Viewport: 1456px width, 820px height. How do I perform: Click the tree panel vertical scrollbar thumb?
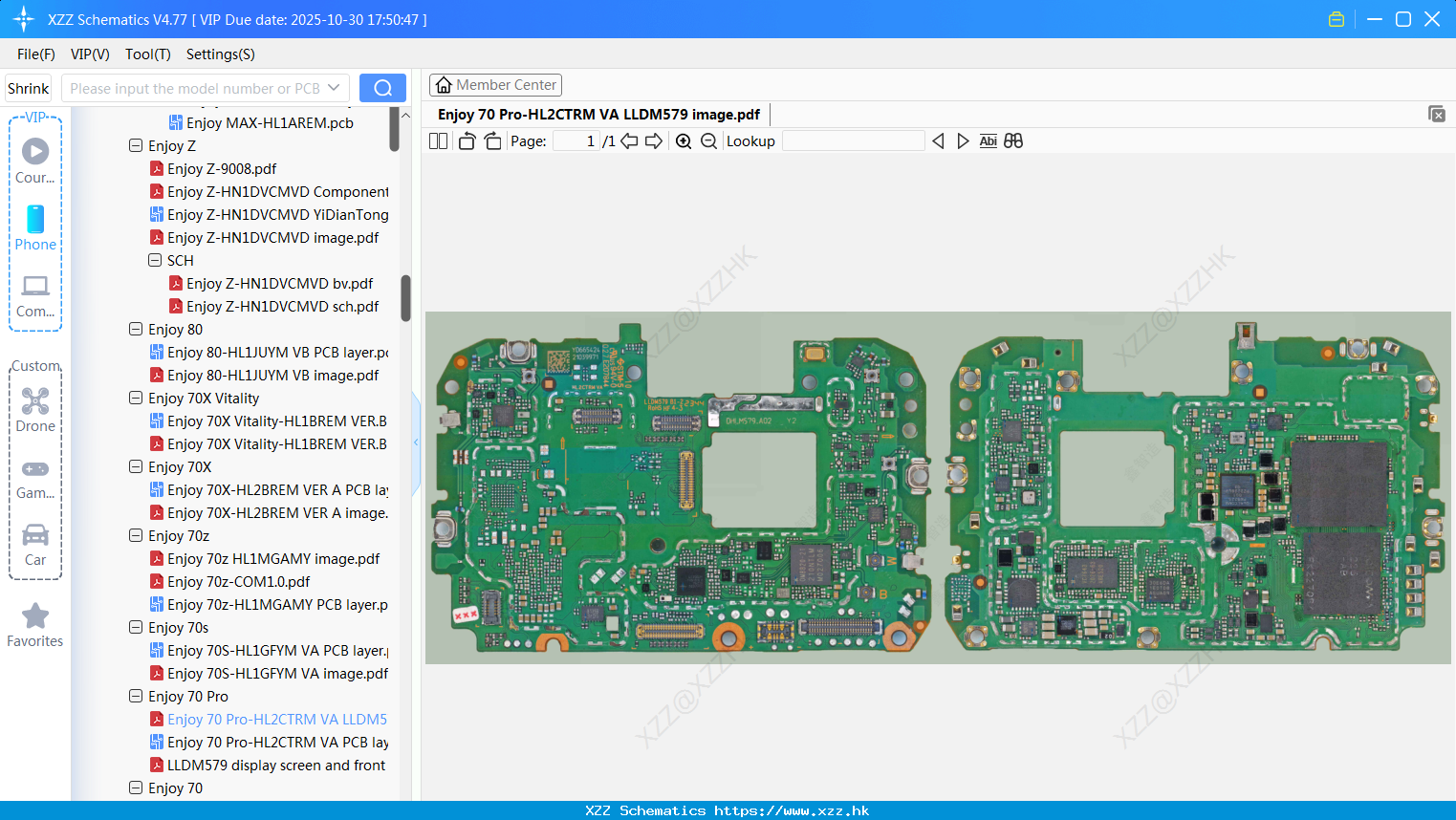click(405, 298)
